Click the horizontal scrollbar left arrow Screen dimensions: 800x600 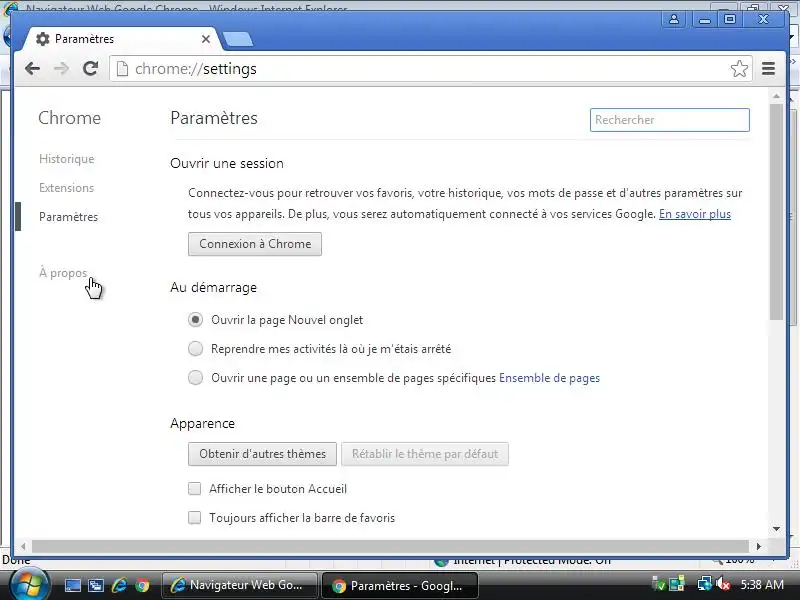pyautogui.click(x=23, y=546)
